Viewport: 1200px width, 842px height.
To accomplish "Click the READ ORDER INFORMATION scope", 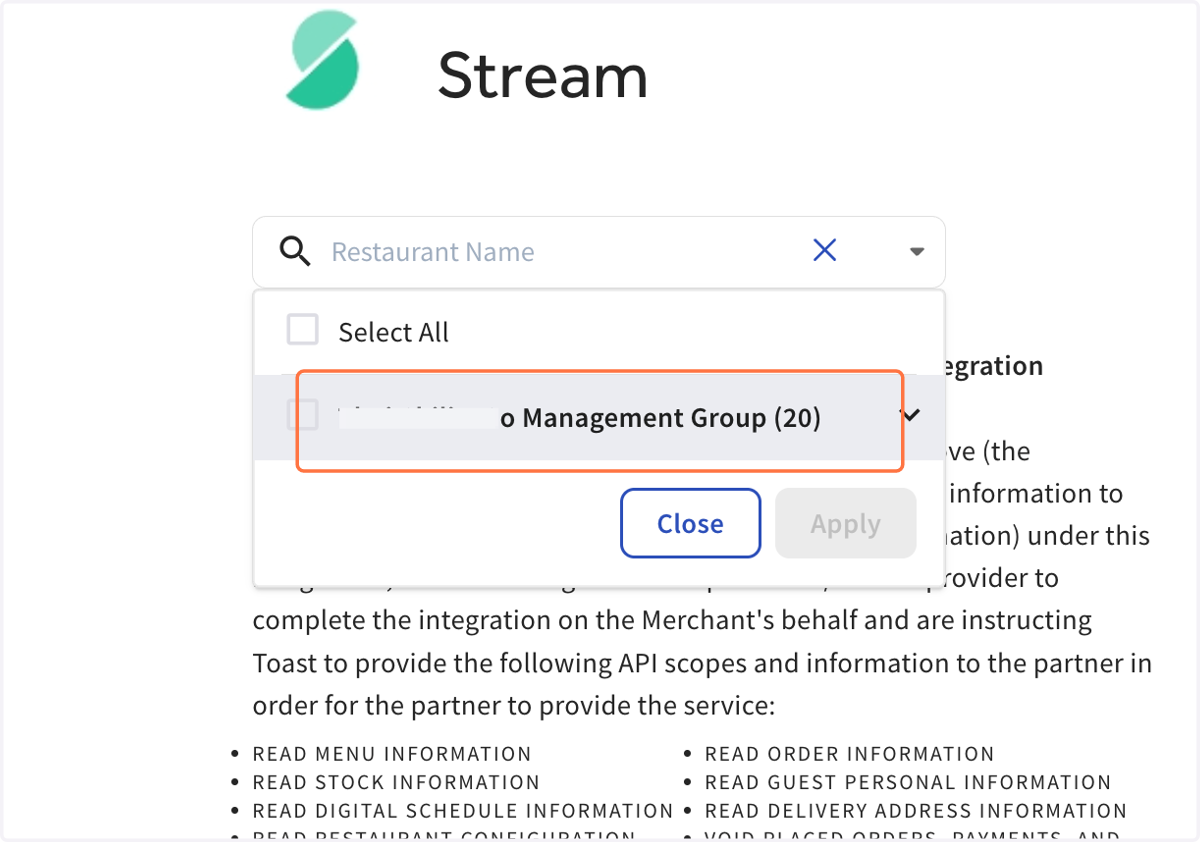I will tap(850, 754).
